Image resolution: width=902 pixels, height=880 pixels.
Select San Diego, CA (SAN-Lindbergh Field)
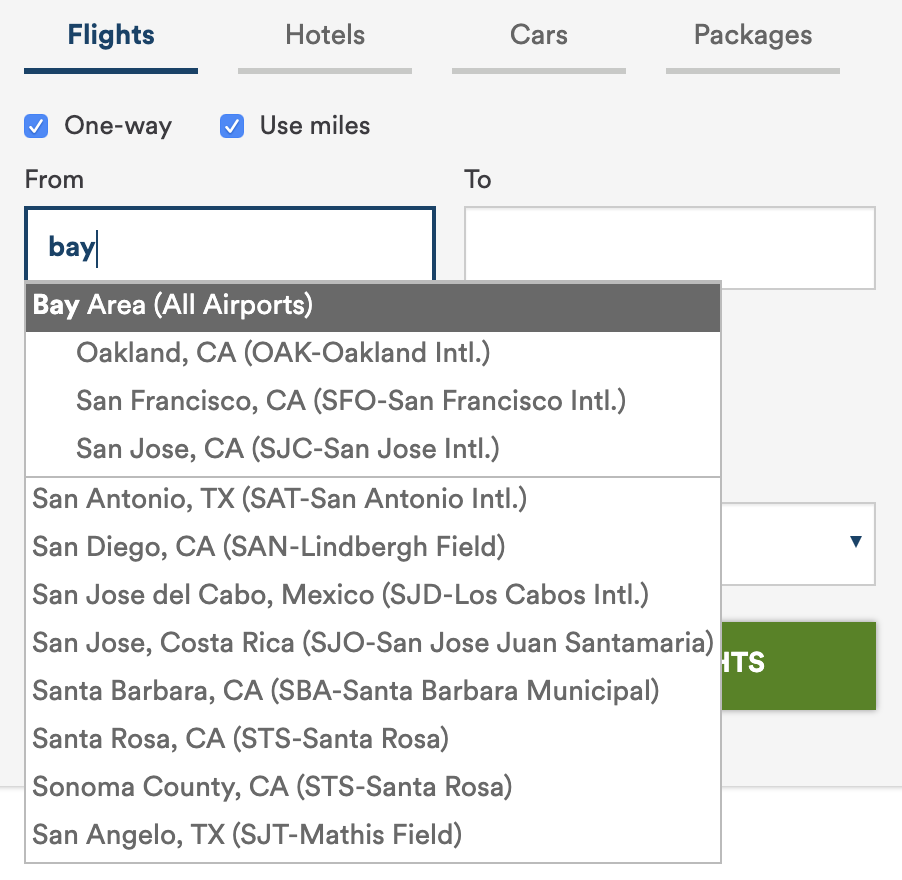(x=268, y=547)
